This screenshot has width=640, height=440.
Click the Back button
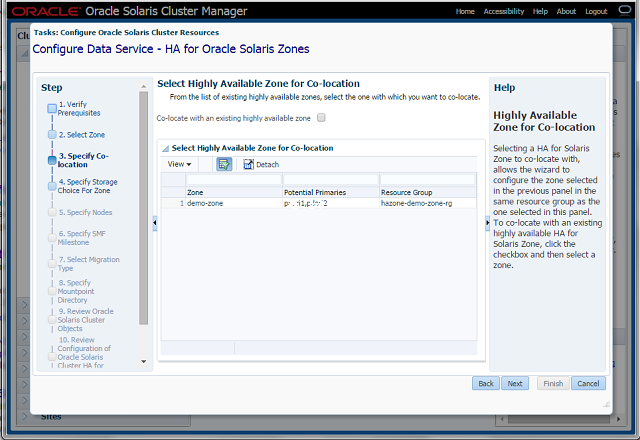point(486,383)
